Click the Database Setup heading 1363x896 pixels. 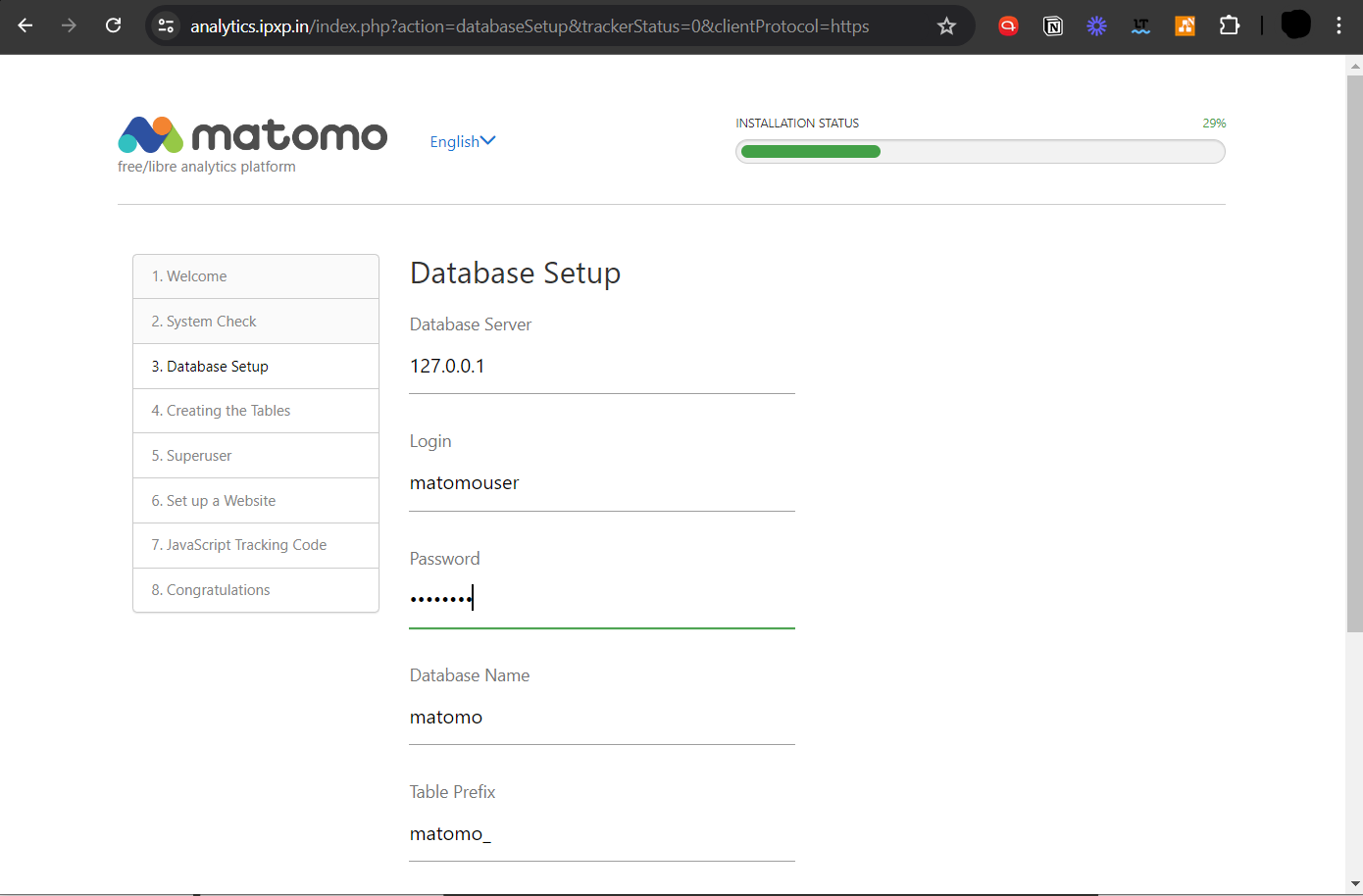coord(516,274)
